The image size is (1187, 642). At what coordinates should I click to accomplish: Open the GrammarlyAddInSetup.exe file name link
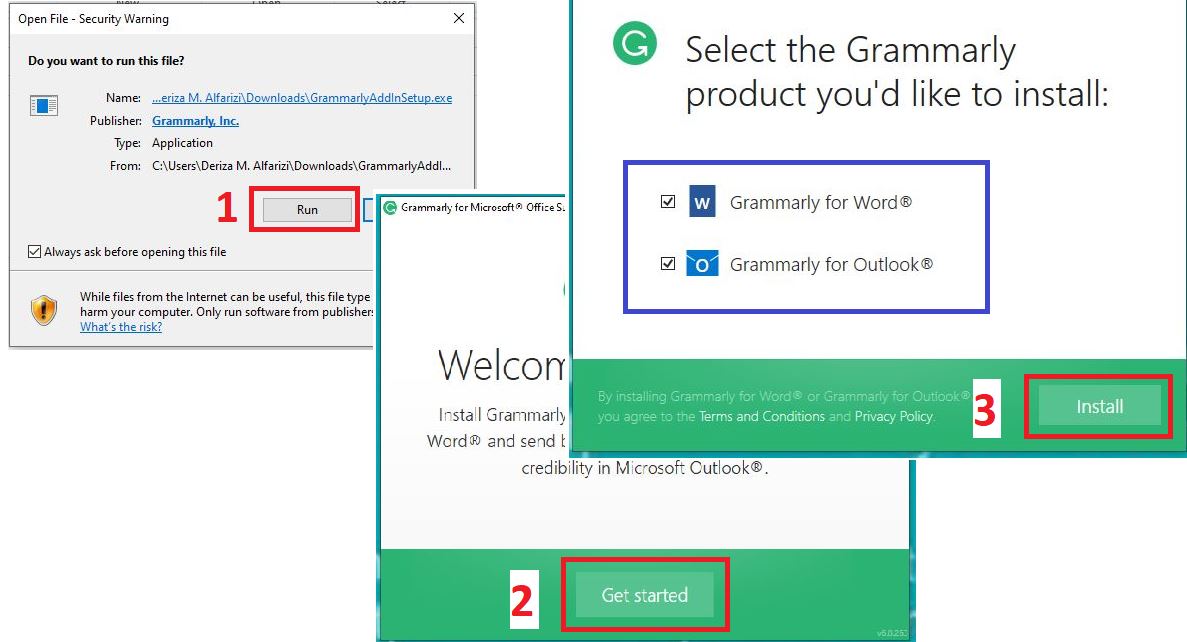(302, 98)
